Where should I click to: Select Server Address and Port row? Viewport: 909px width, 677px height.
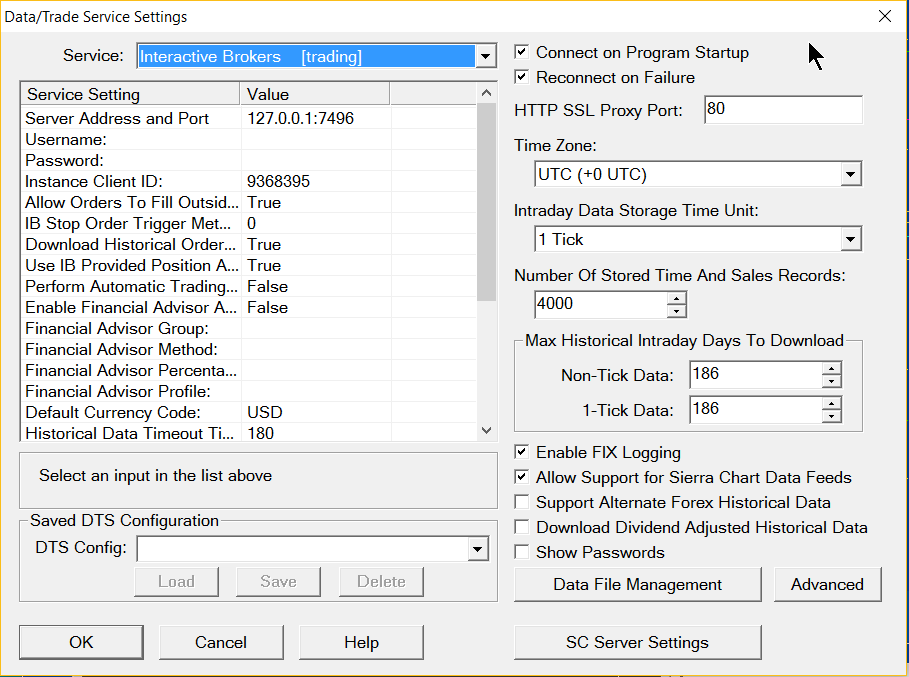pyautogui.click(x=249, y=118)
